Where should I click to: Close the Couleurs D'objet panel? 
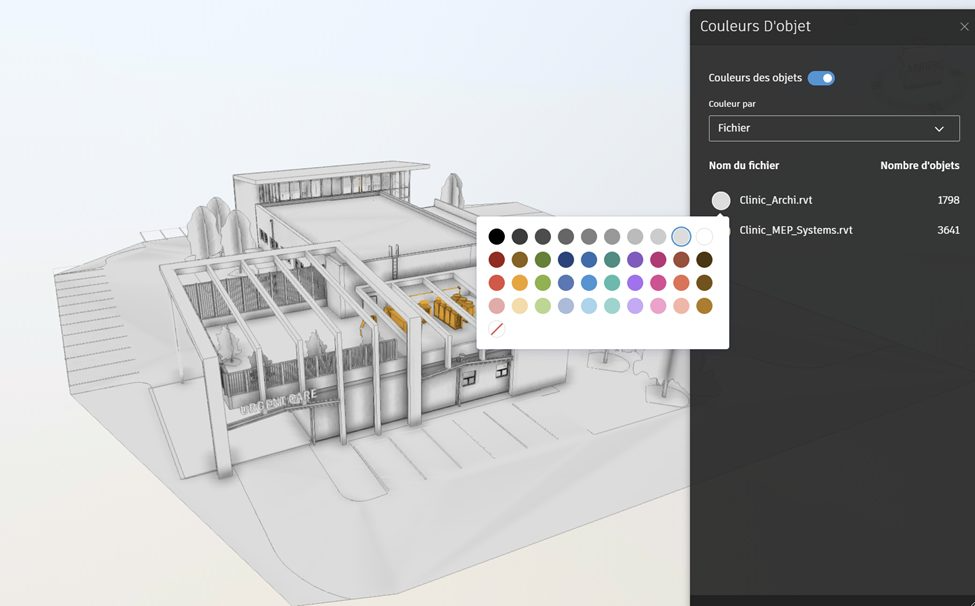tap(964, 27)
